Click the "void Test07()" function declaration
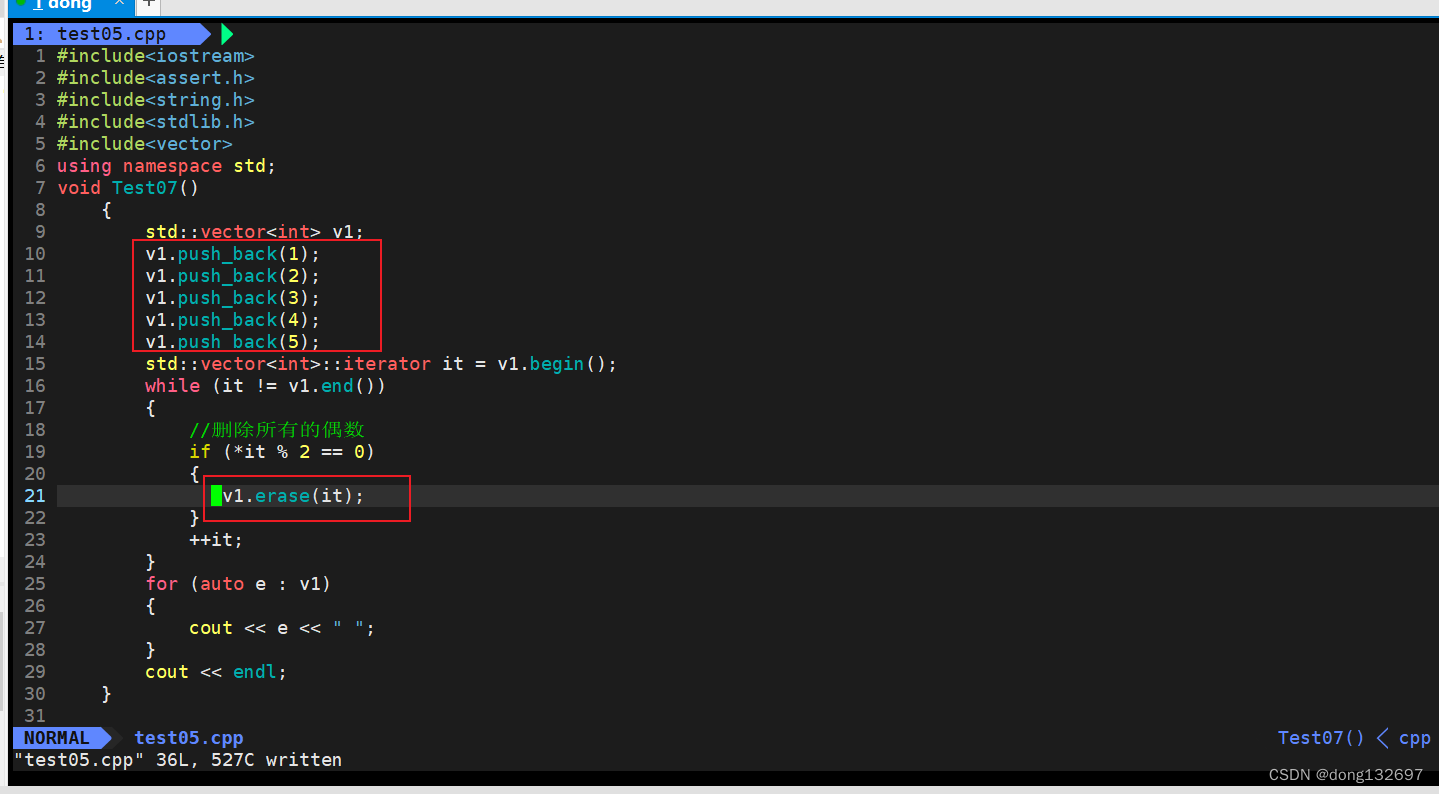The width and height of the screenshot is (1439, 794). 129,188
